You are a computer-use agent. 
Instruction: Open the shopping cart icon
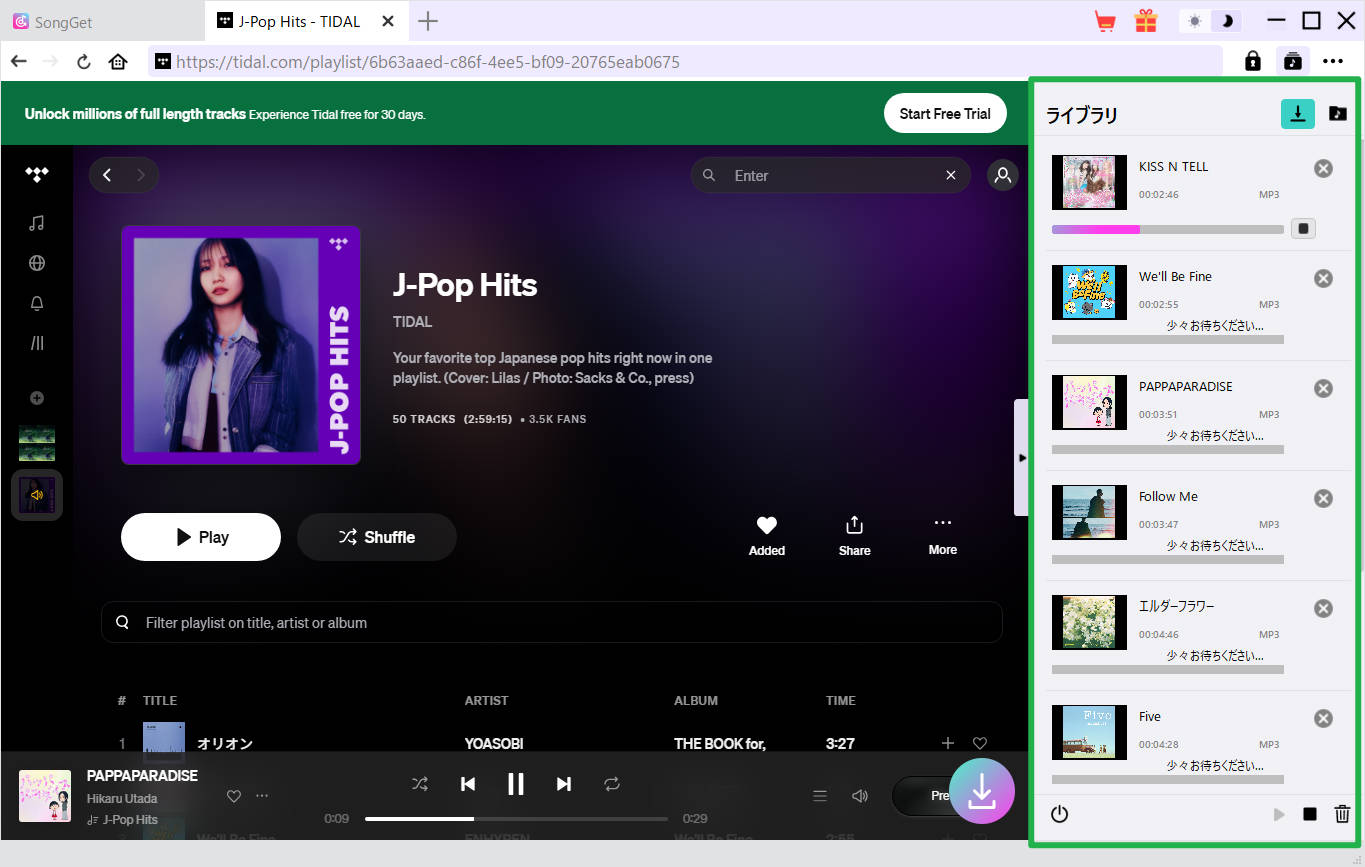[1105, 21]
